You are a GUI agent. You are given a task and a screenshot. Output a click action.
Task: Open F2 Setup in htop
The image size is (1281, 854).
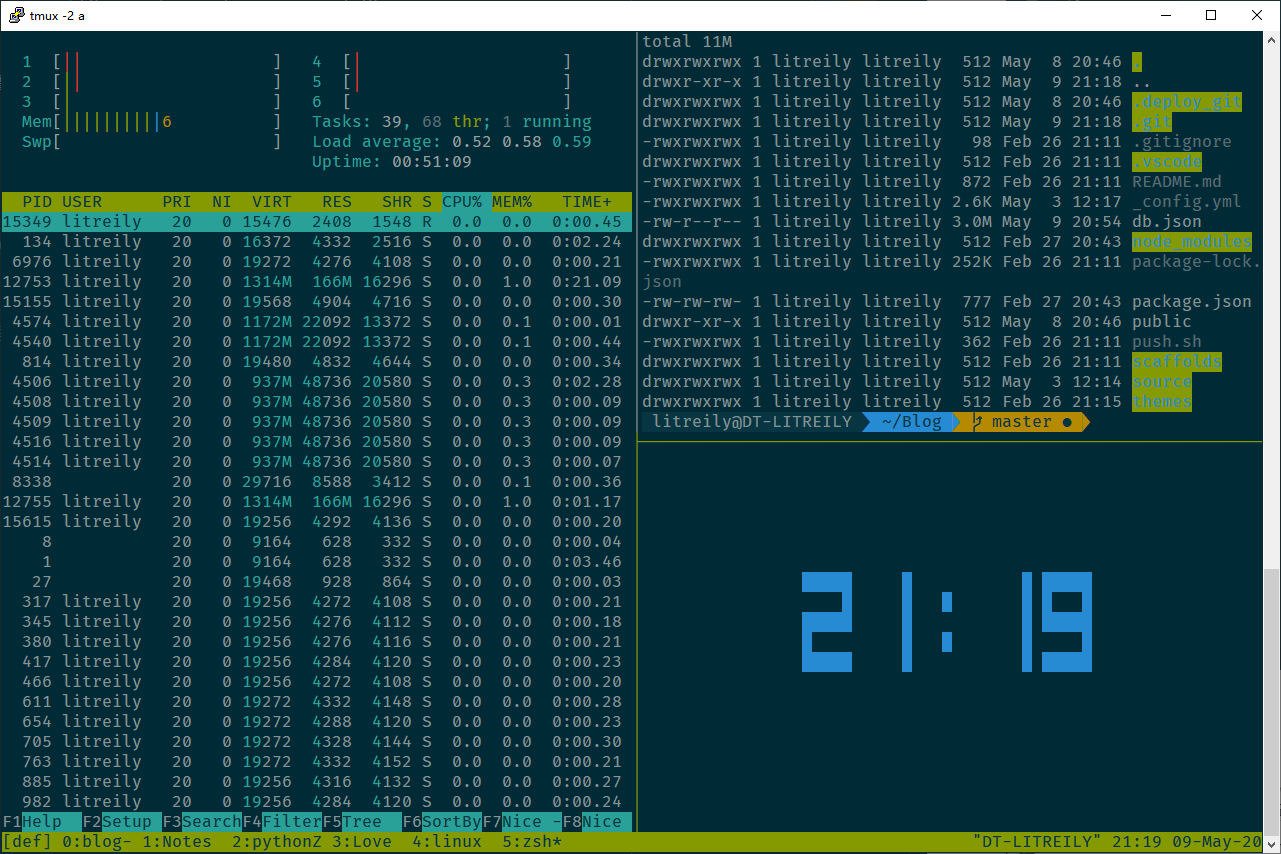[122, 822]
